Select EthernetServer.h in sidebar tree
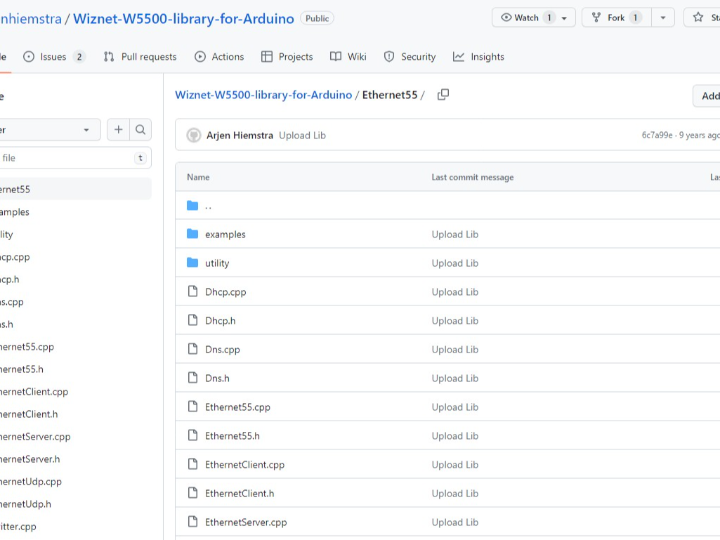 30,459
